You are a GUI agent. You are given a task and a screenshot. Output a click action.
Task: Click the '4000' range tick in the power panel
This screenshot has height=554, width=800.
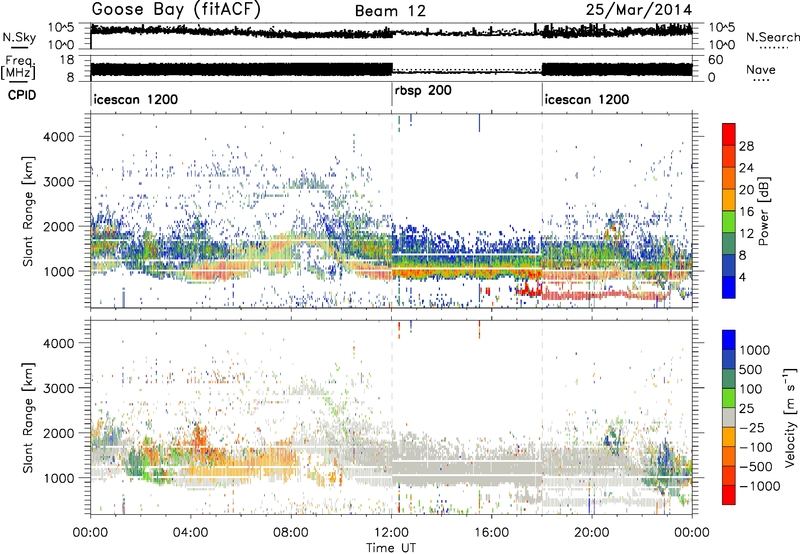[x=59, y=137]
